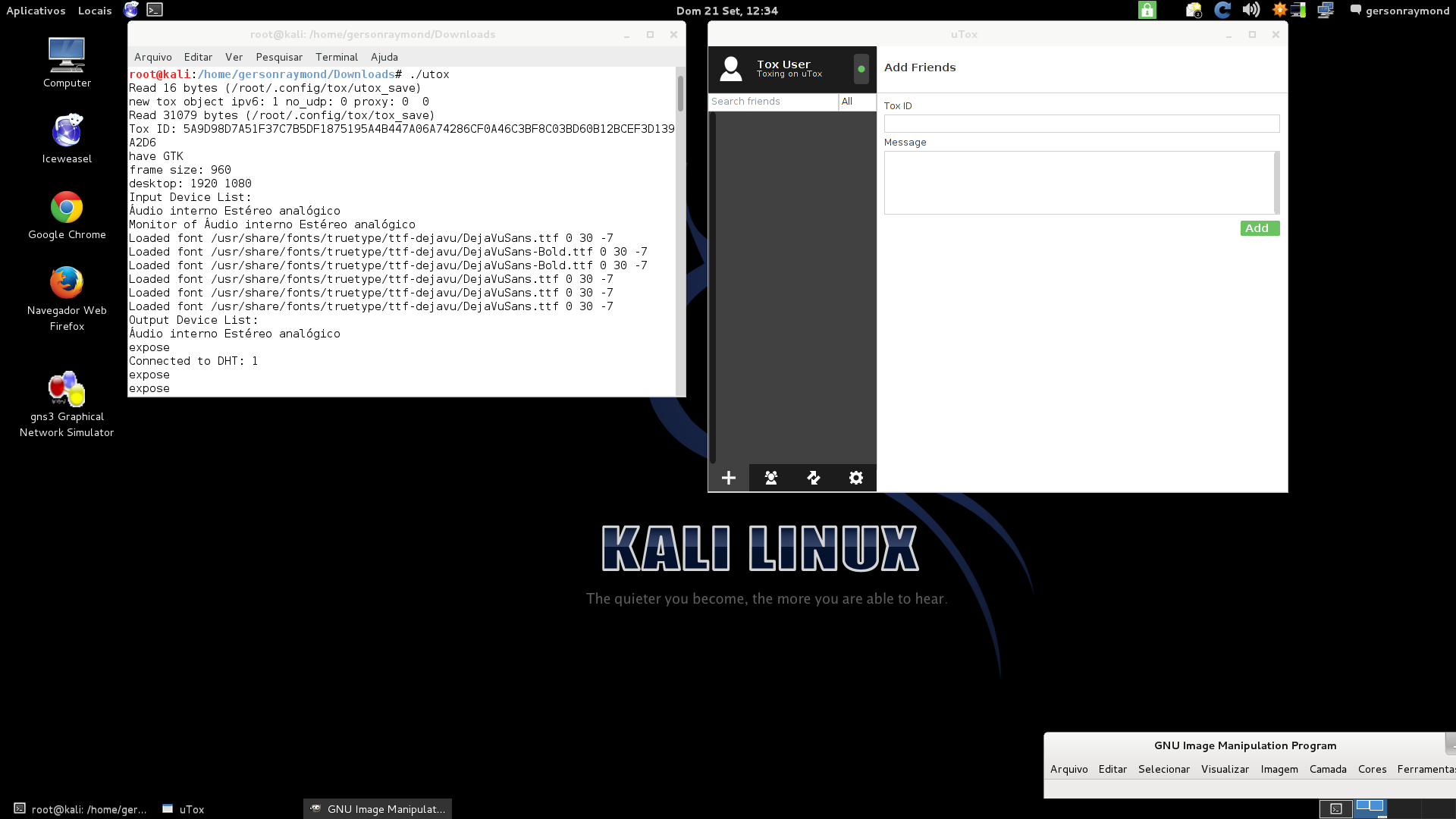Select the Iceweasel desktop icon
Viewport: 1456px width, 819px height.
(x=67, y=139)
